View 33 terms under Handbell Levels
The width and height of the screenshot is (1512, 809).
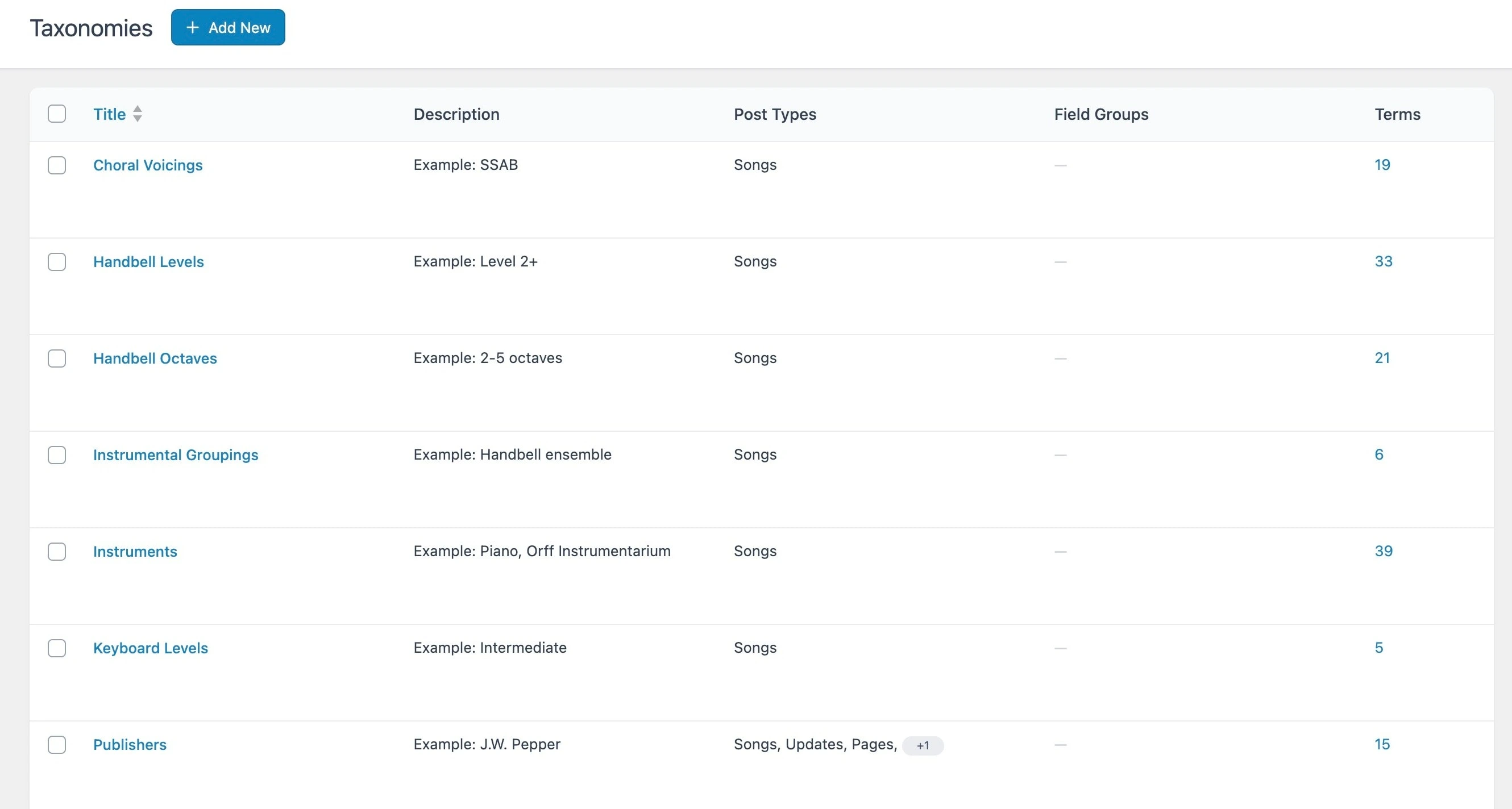(x=1384, y=261)
